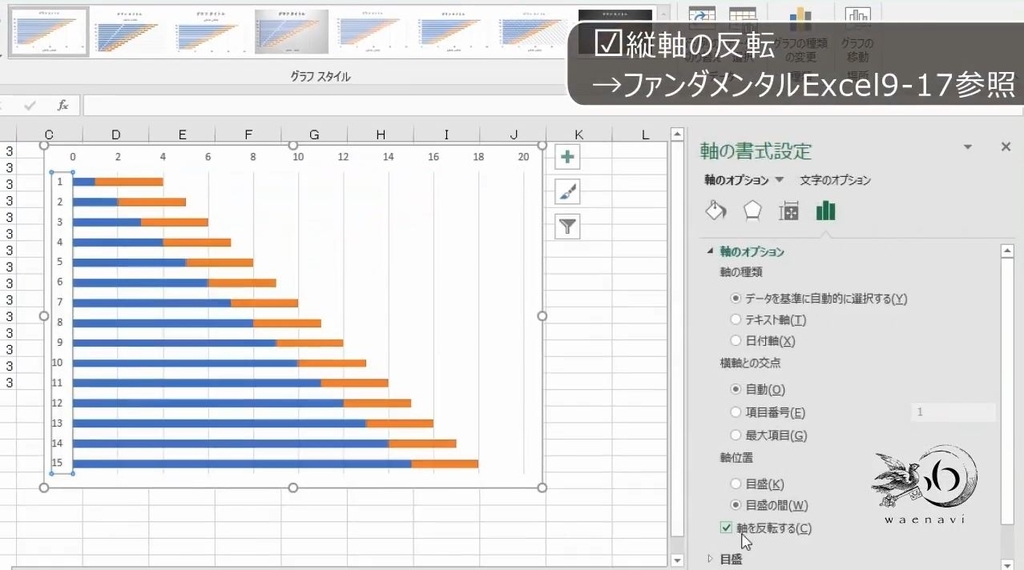Expand the chart styles gallery arrow

pyautogui.click(x=664, y=14)
